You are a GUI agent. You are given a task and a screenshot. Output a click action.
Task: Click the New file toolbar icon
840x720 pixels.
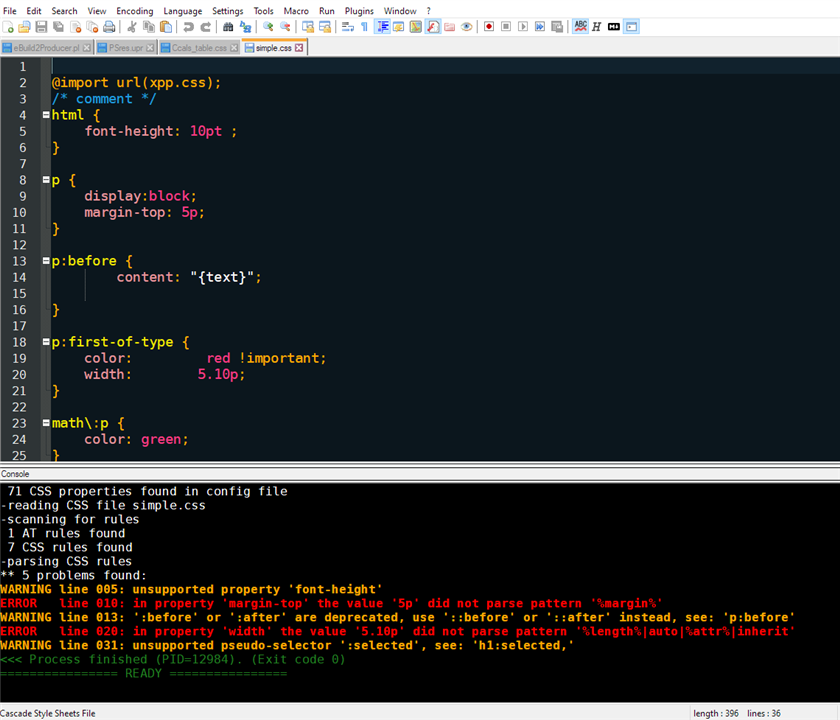(x=8, y=27)
